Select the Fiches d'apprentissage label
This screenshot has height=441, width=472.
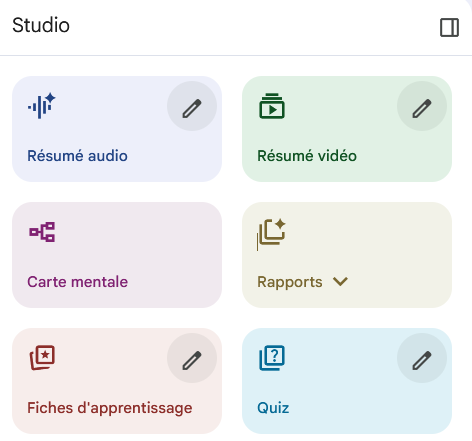(x=110, y=408)
